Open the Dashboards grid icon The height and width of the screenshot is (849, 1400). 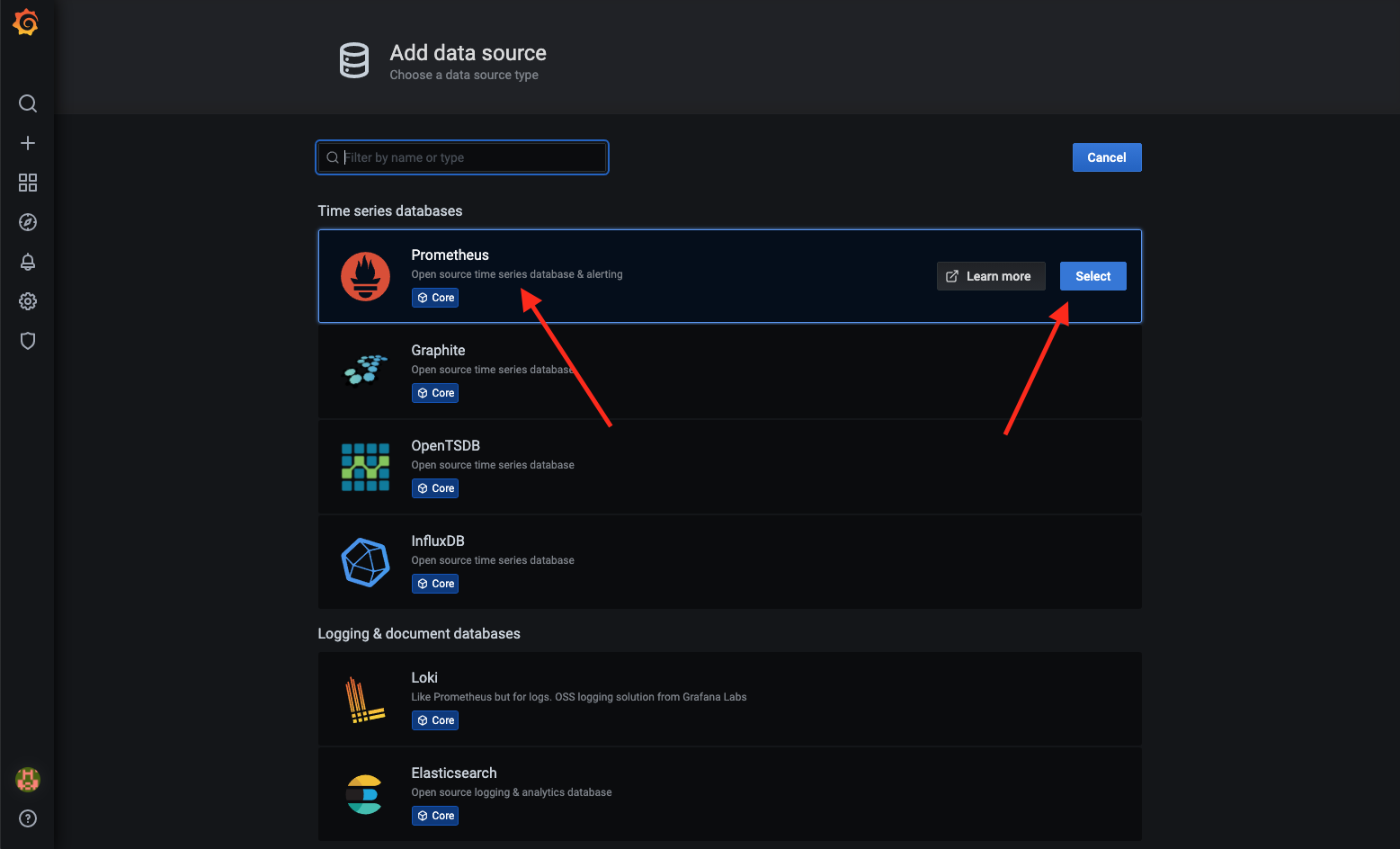pyautogui.click(x=28, y=183)
